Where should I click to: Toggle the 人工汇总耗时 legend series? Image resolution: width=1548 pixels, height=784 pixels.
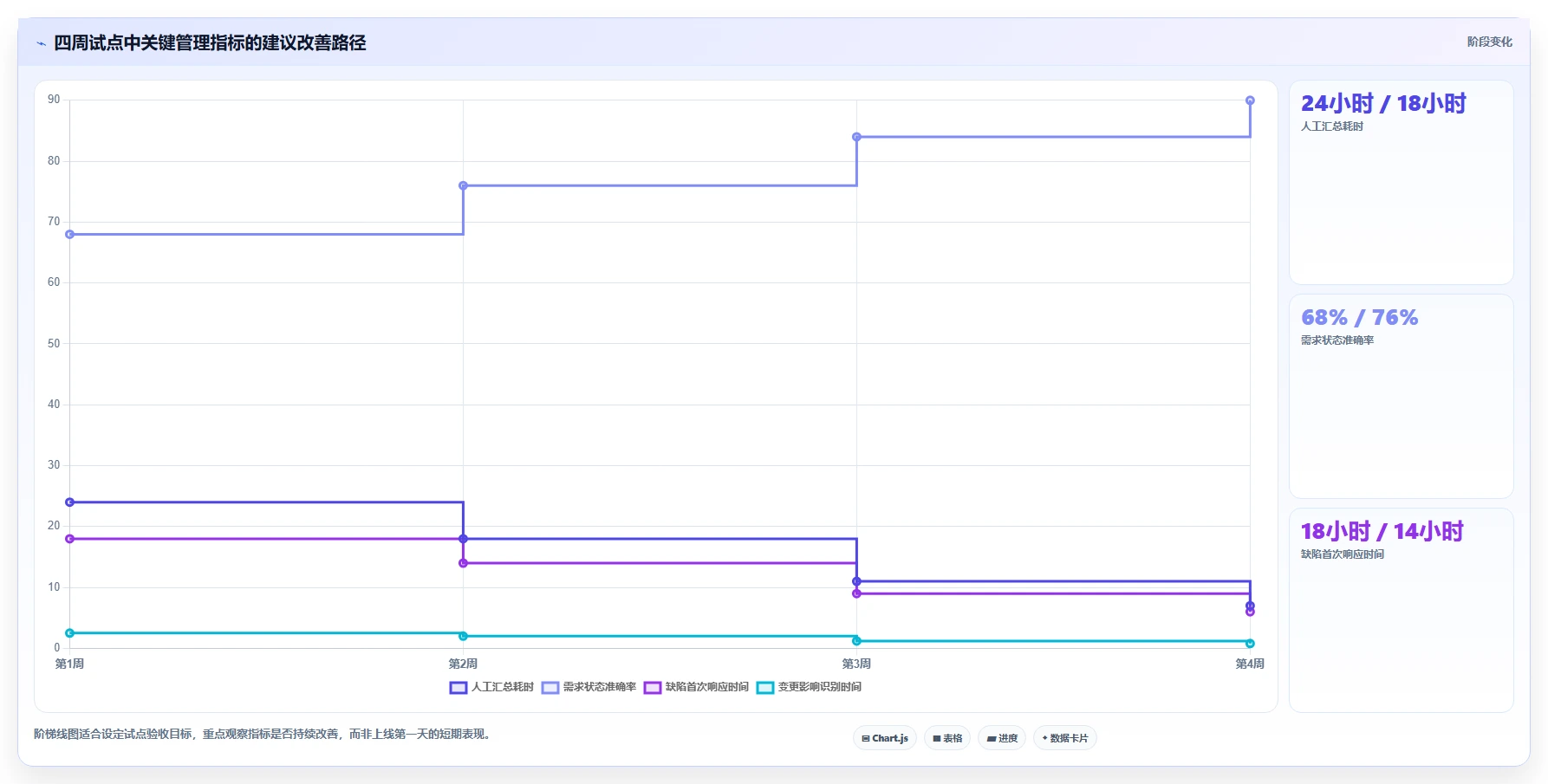point(491,687)
